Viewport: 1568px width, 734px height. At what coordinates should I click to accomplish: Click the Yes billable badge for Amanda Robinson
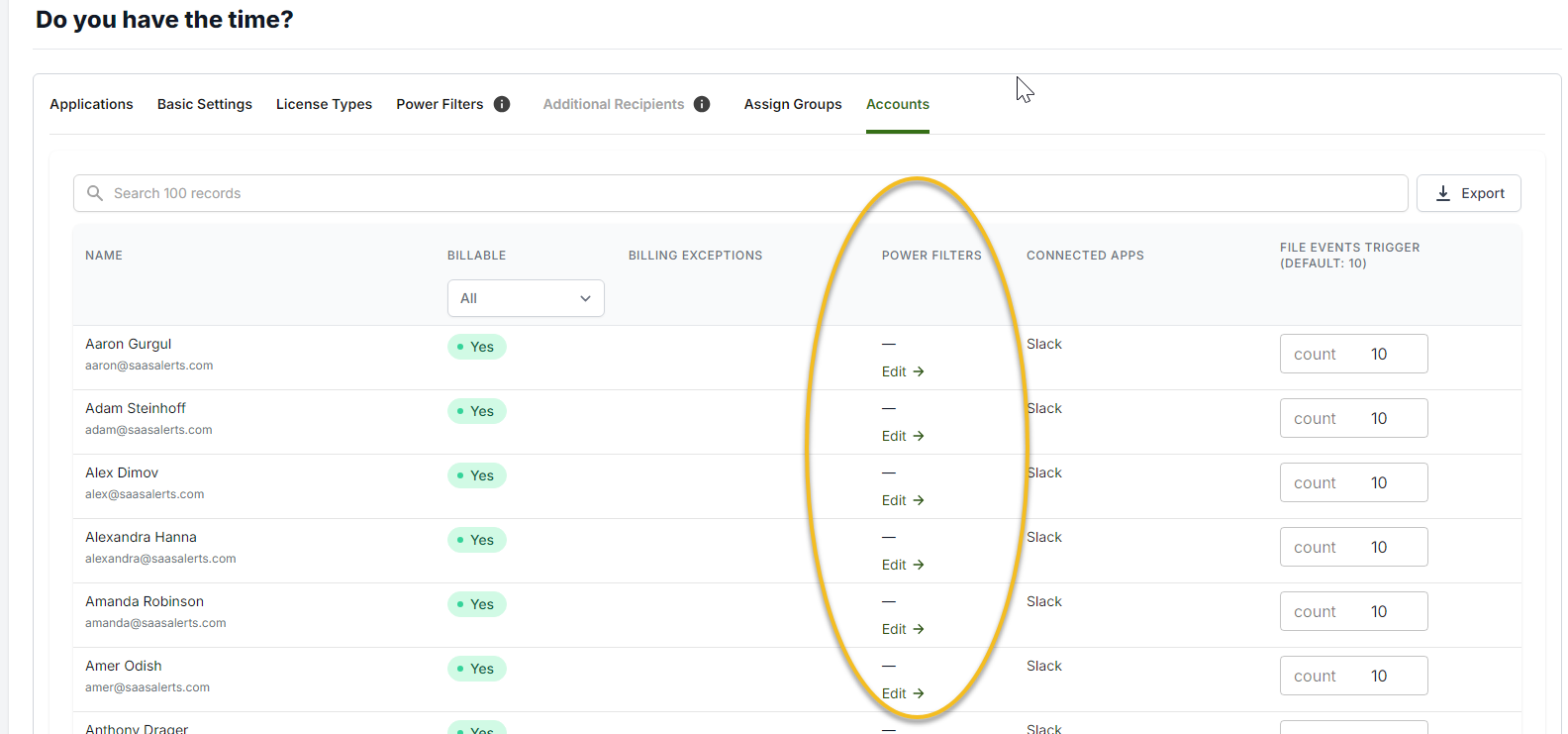click(477, 604)
